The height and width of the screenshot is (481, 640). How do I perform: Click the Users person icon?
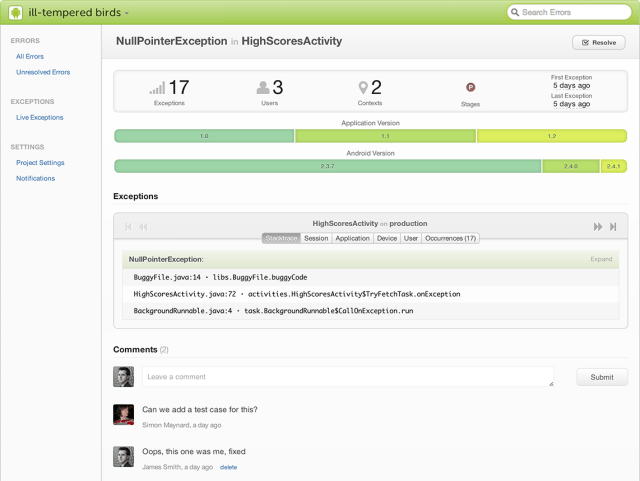pyautogui.click(x=263, y=88)
